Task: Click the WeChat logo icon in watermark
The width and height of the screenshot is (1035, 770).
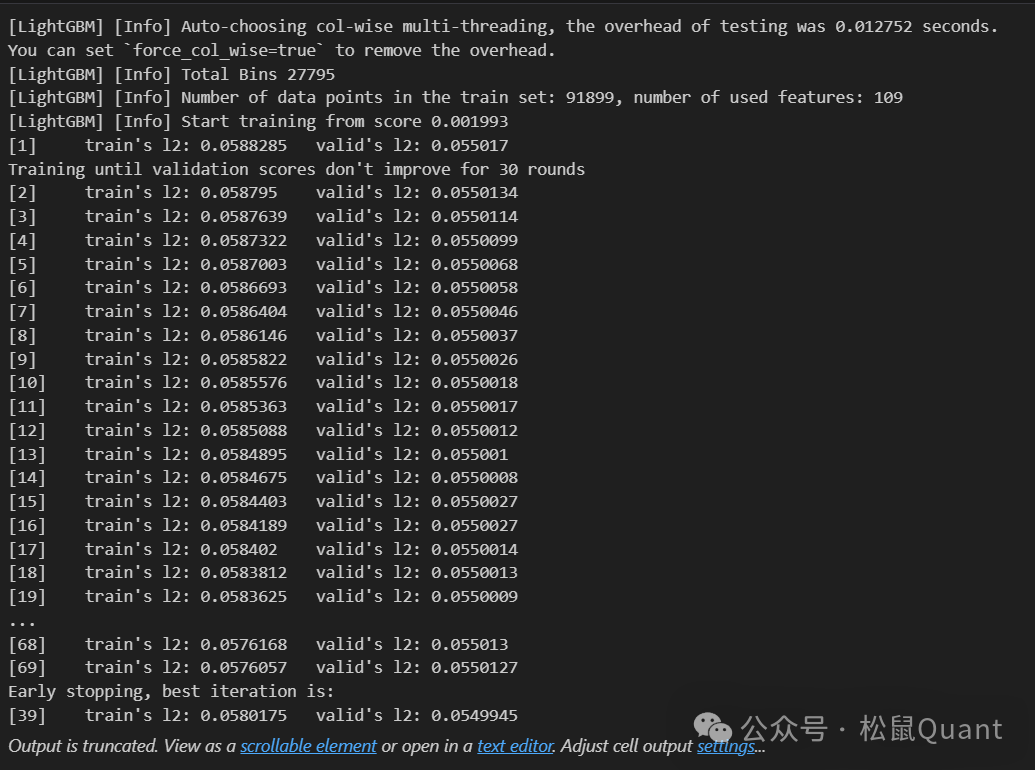Action: pyautogui.click(x=713, y=728)
